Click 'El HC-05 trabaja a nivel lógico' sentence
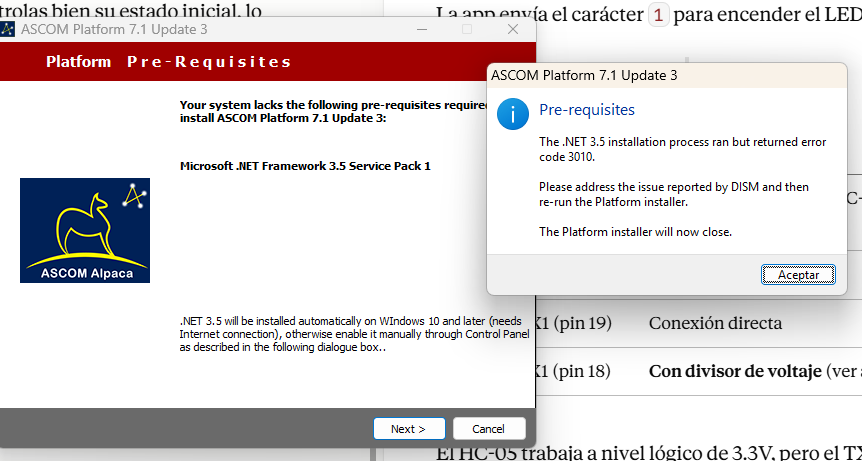This screenshot has width=862, height=461. coord(649,452)
